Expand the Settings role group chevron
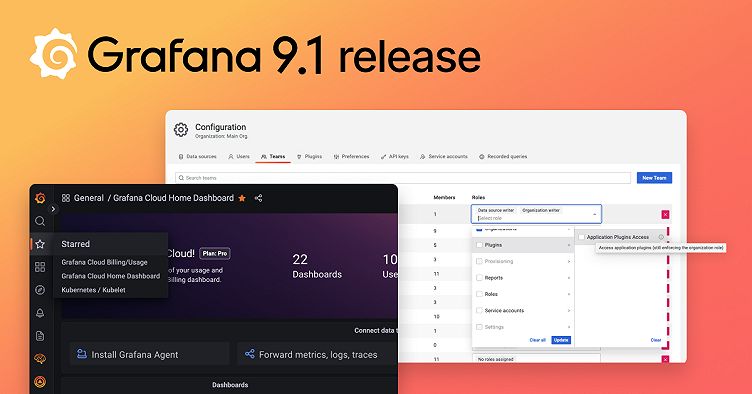752x394 pixels. pos(569,327)
